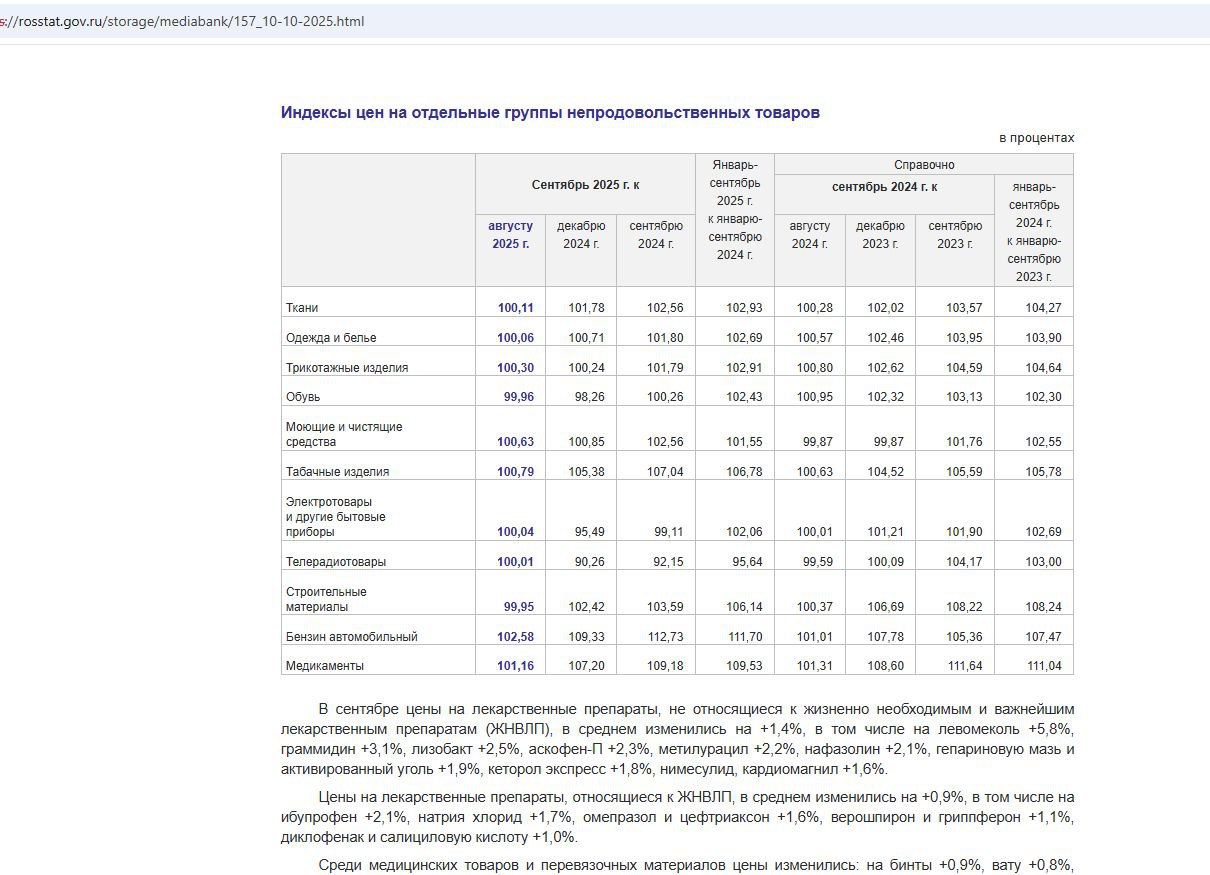The image size is (1210, 875).
Task: Click the 'Одежда и белье' row label
Action: 331,338
